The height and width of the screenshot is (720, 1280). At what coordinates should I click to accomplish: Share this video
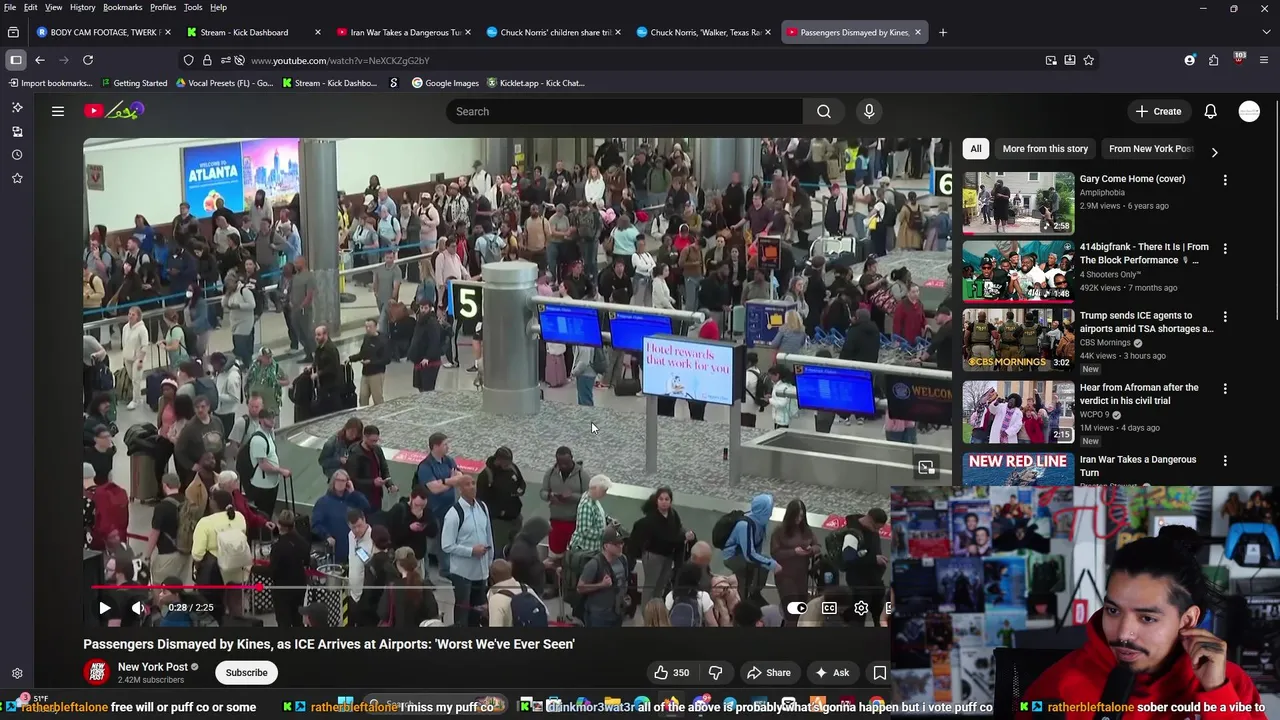click(769, 673)
